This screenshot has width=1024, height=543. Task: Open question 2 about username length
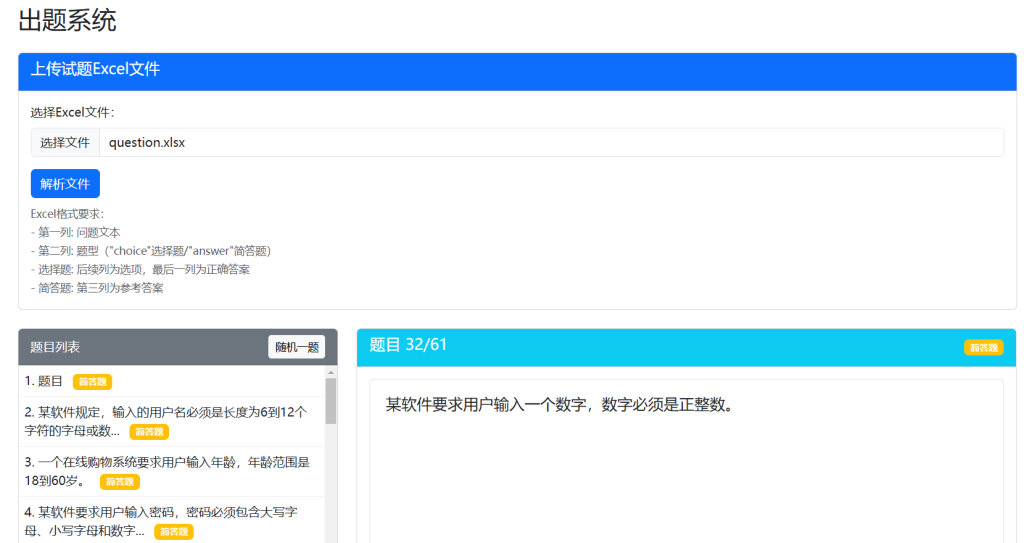point(165,412)
